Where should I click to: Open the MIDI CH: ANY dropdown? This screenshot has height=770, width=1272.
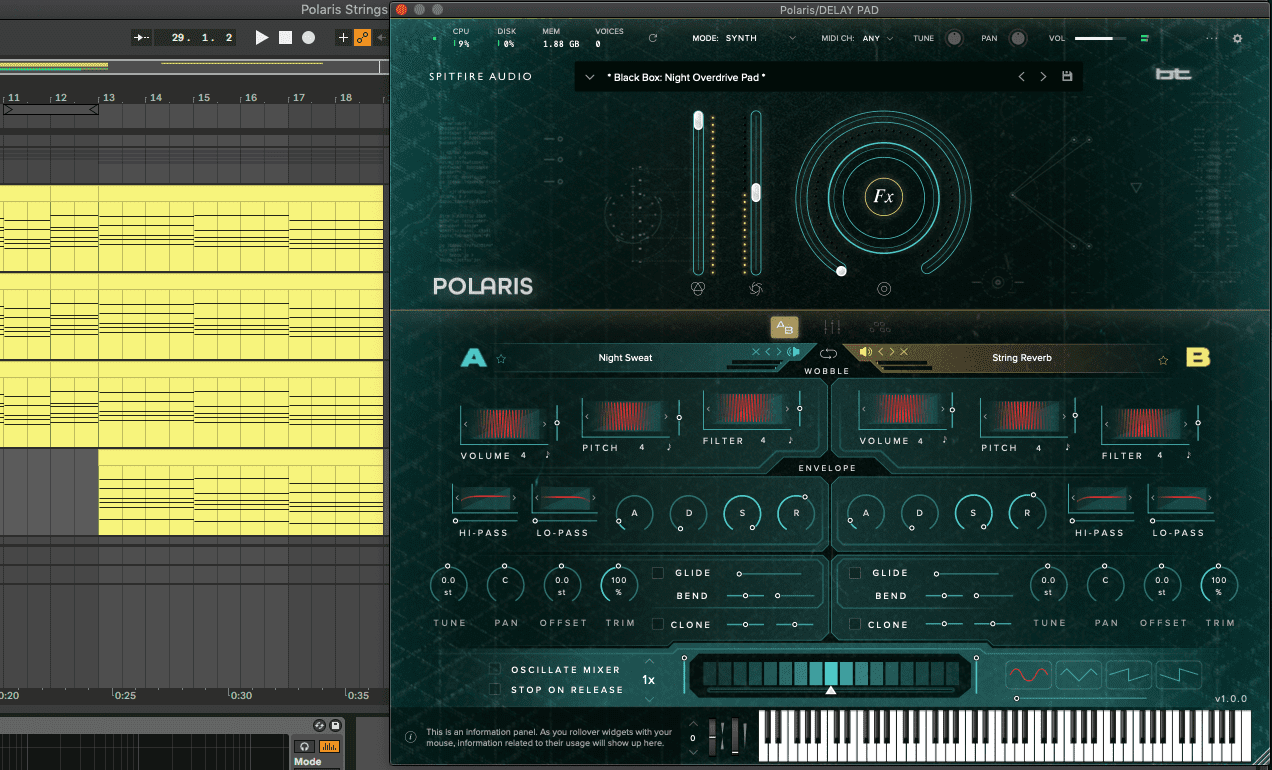[857, 38]
